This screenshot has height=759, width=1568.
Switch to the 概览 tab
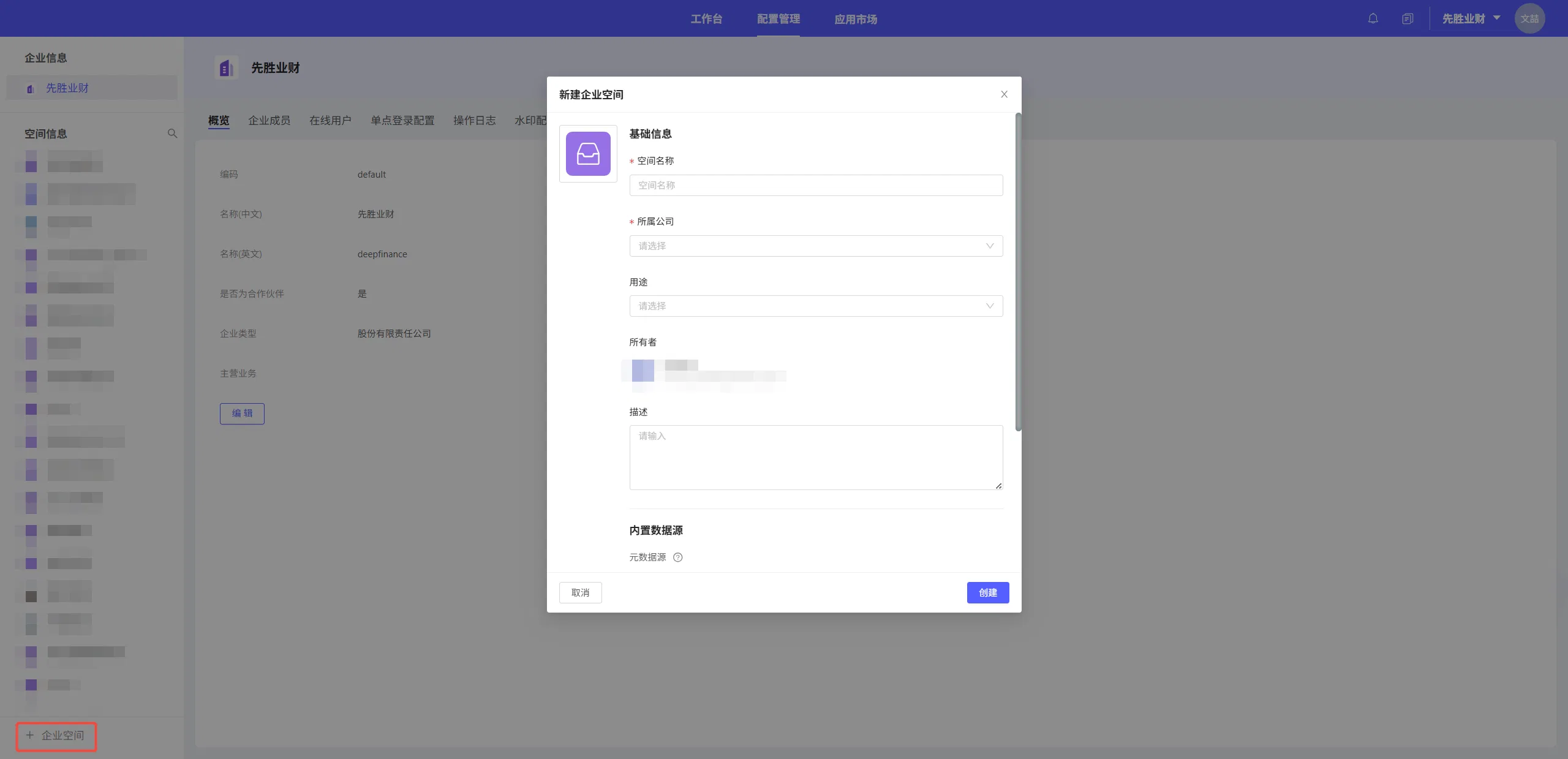click(219, 121)
